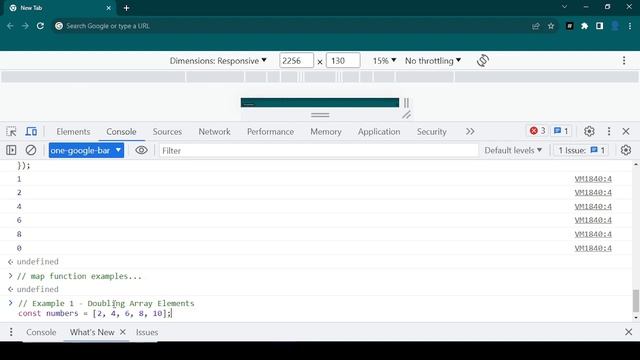Screen dimensions: 640x360
Task: Share this page icon in address bar
Action: [x=536, y=26]
